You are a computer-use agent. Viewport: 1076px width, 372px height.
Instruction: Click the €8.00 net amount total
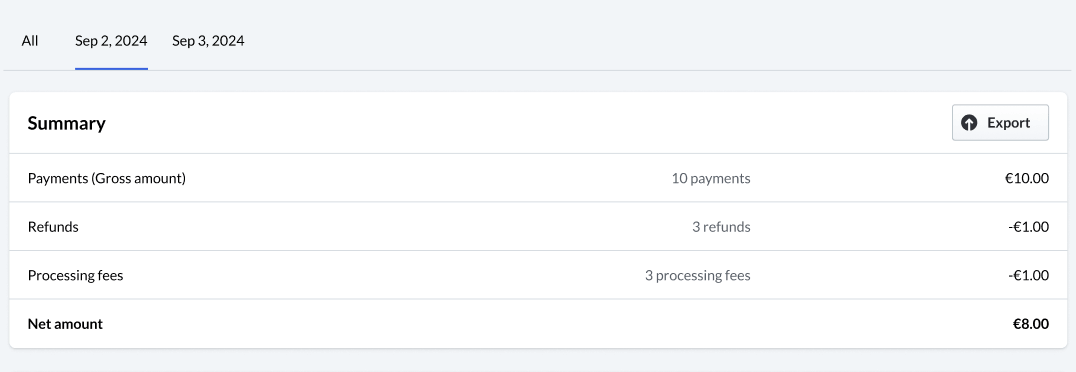point(1031,324)
